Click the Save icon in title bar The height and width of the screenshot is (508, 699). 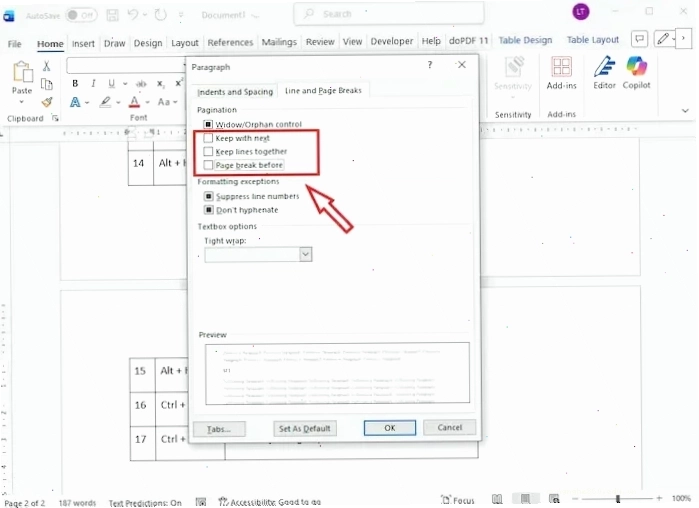click(112, 15)
